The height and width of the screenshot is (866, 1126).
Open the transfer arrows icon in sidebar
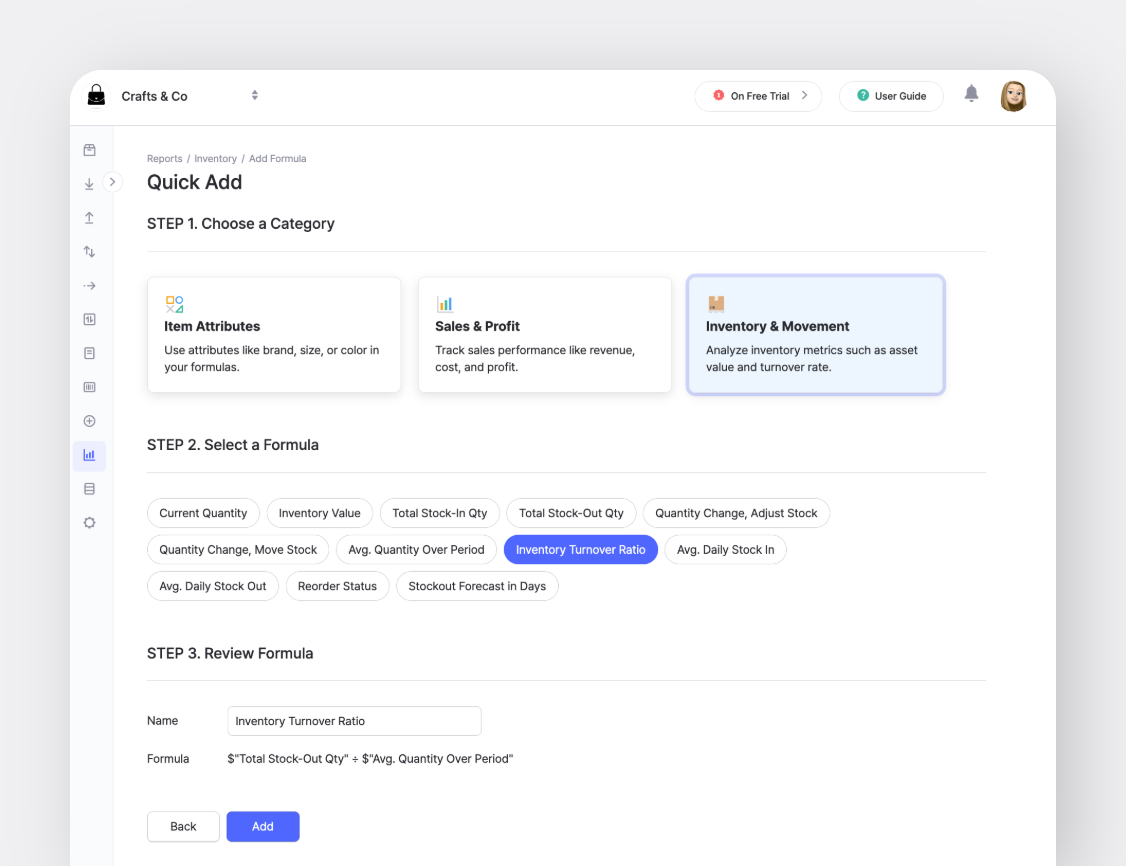[89, 251]
